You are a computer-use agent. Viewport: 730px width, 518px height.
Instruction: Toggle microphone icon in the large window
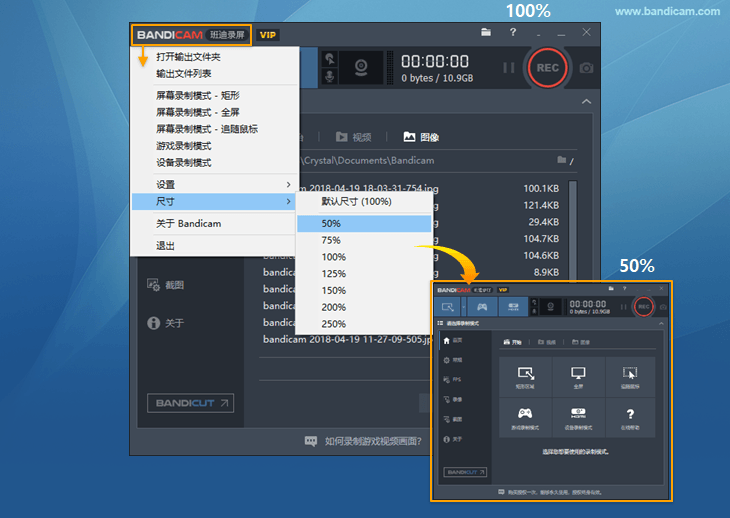[x=330, y=76]
